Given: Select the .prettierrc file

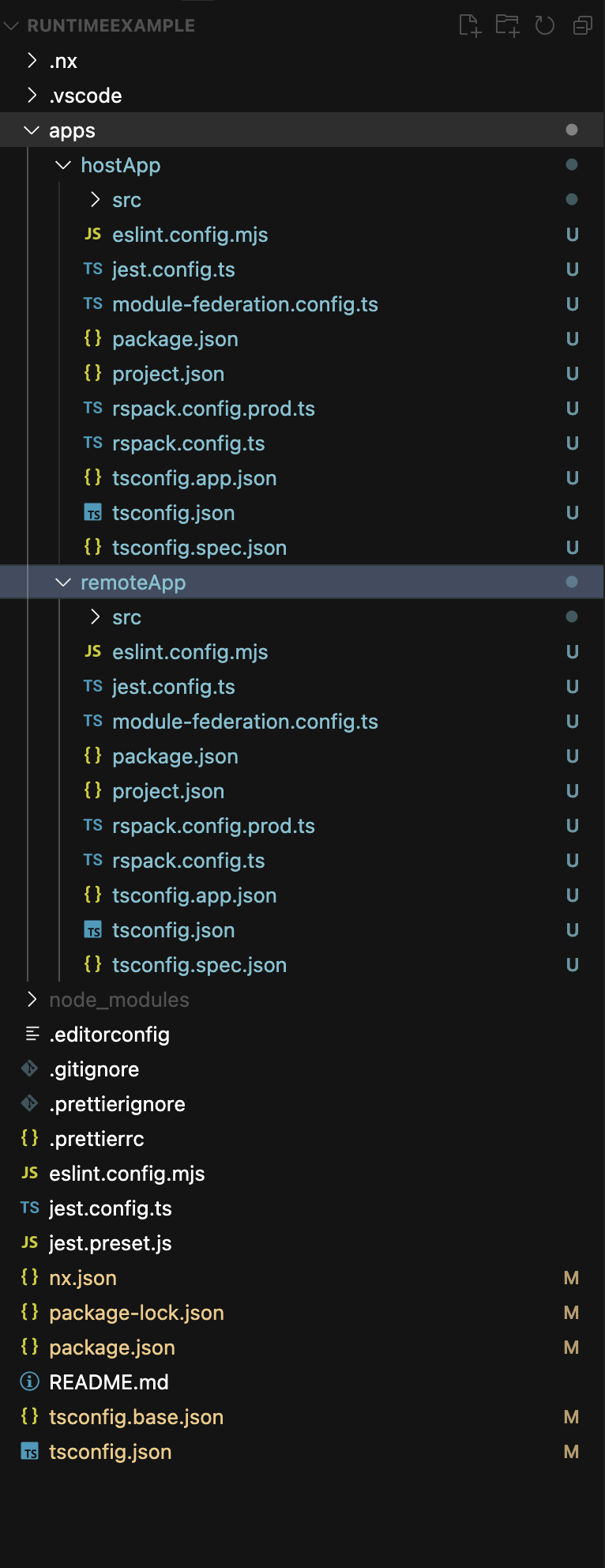Looking at the screenshot, I should pyautogui.click(x=96, y=1139).
